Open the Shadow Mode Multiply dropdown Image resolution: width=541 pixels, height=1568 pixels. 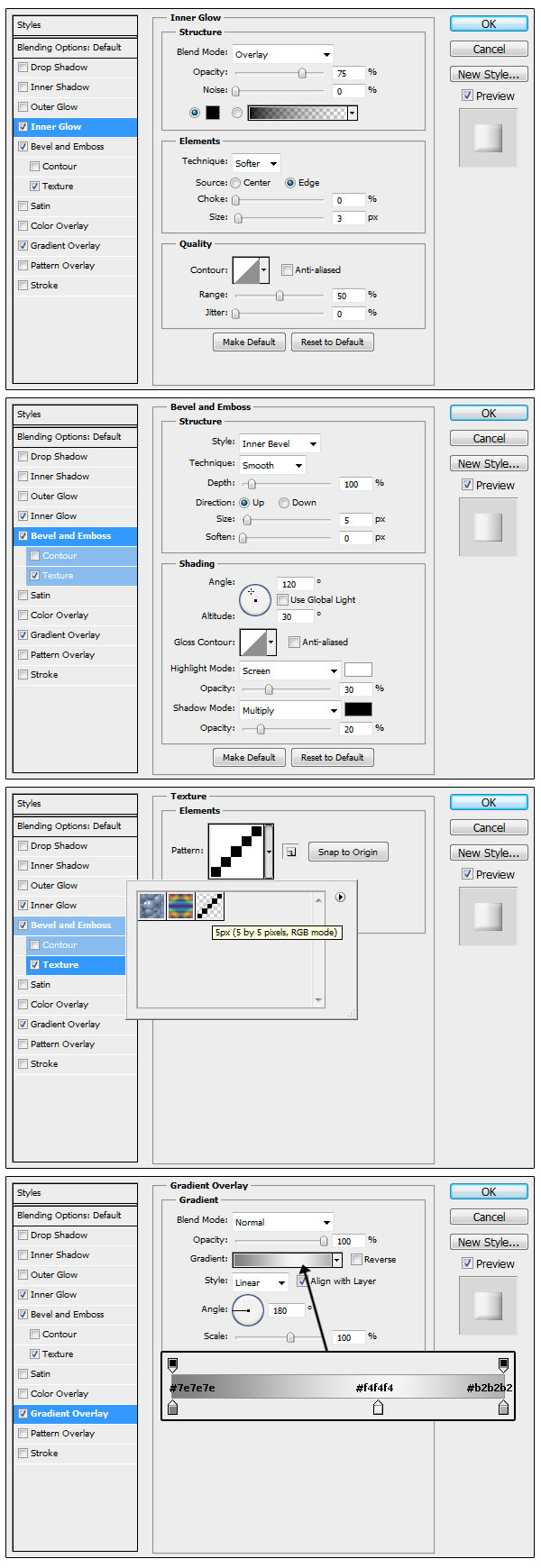pos(289,710)
